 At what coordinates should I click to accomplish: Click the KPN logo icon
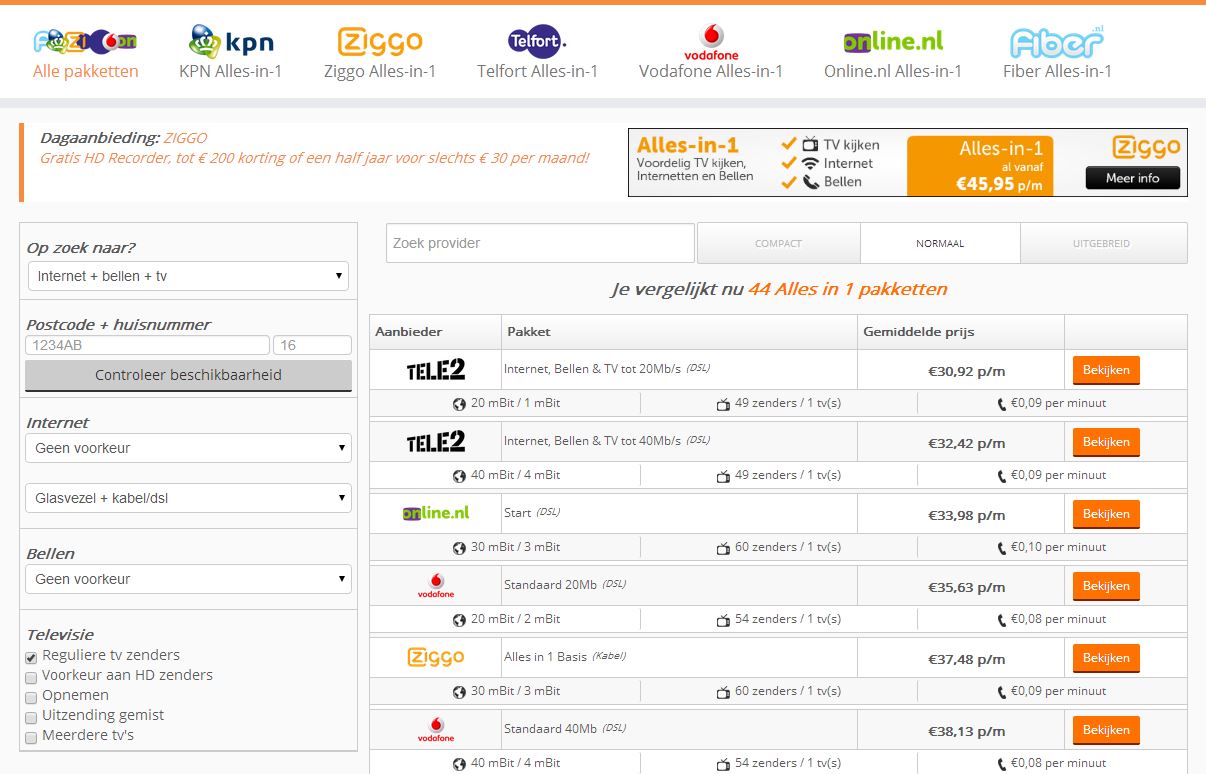point(230,41)
